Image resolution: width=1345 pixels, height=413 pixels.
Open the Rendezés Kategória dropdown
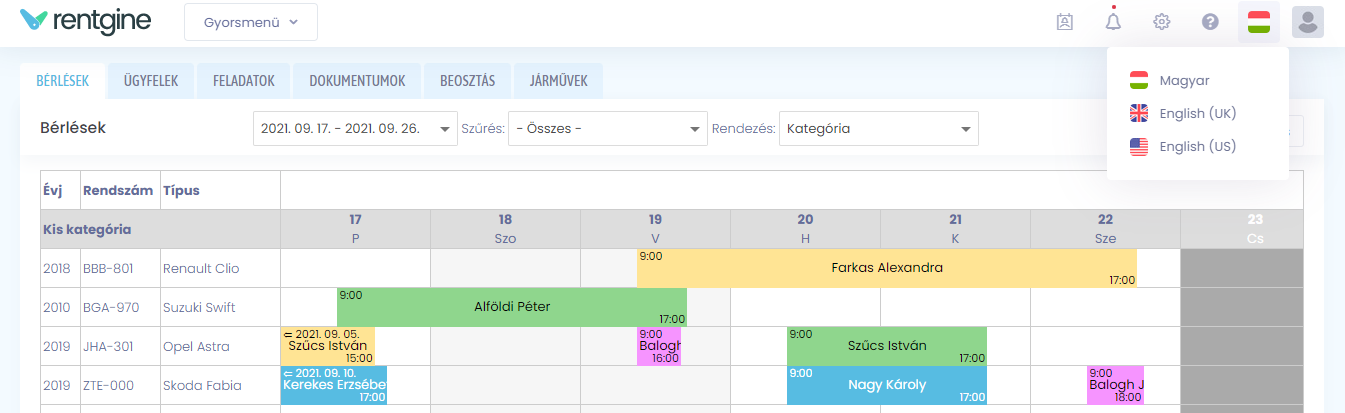coord(878,128)
